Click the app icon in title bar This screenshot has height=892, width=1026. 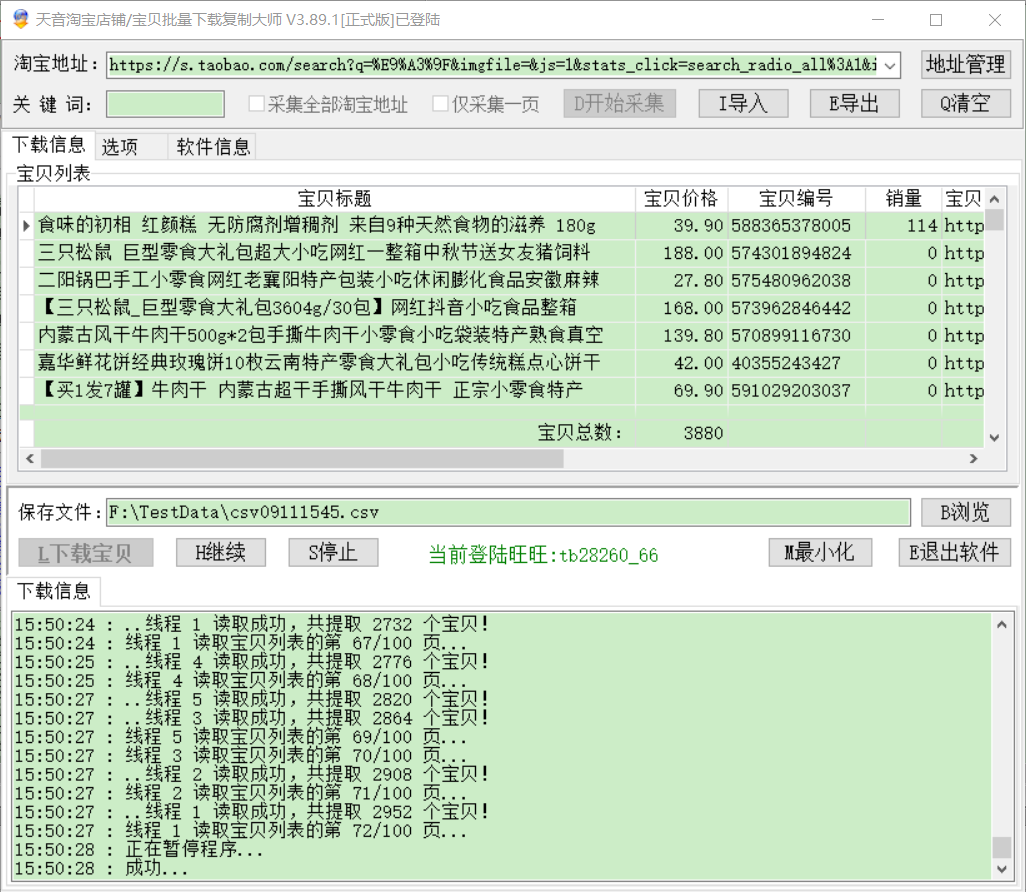[x=19, y=20]
